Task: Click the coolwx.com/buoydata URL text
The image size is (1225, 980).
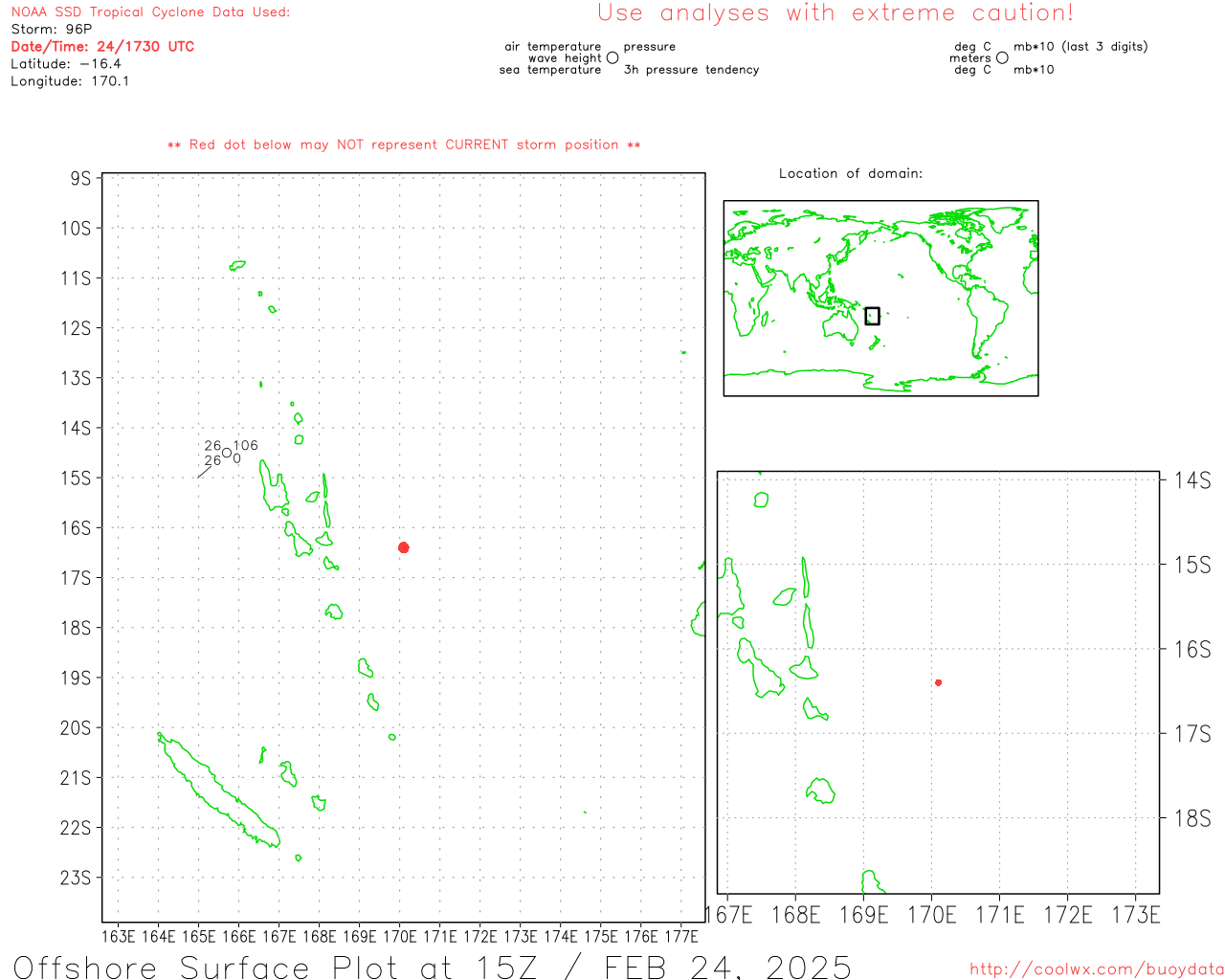Action: pos(1097,969)
